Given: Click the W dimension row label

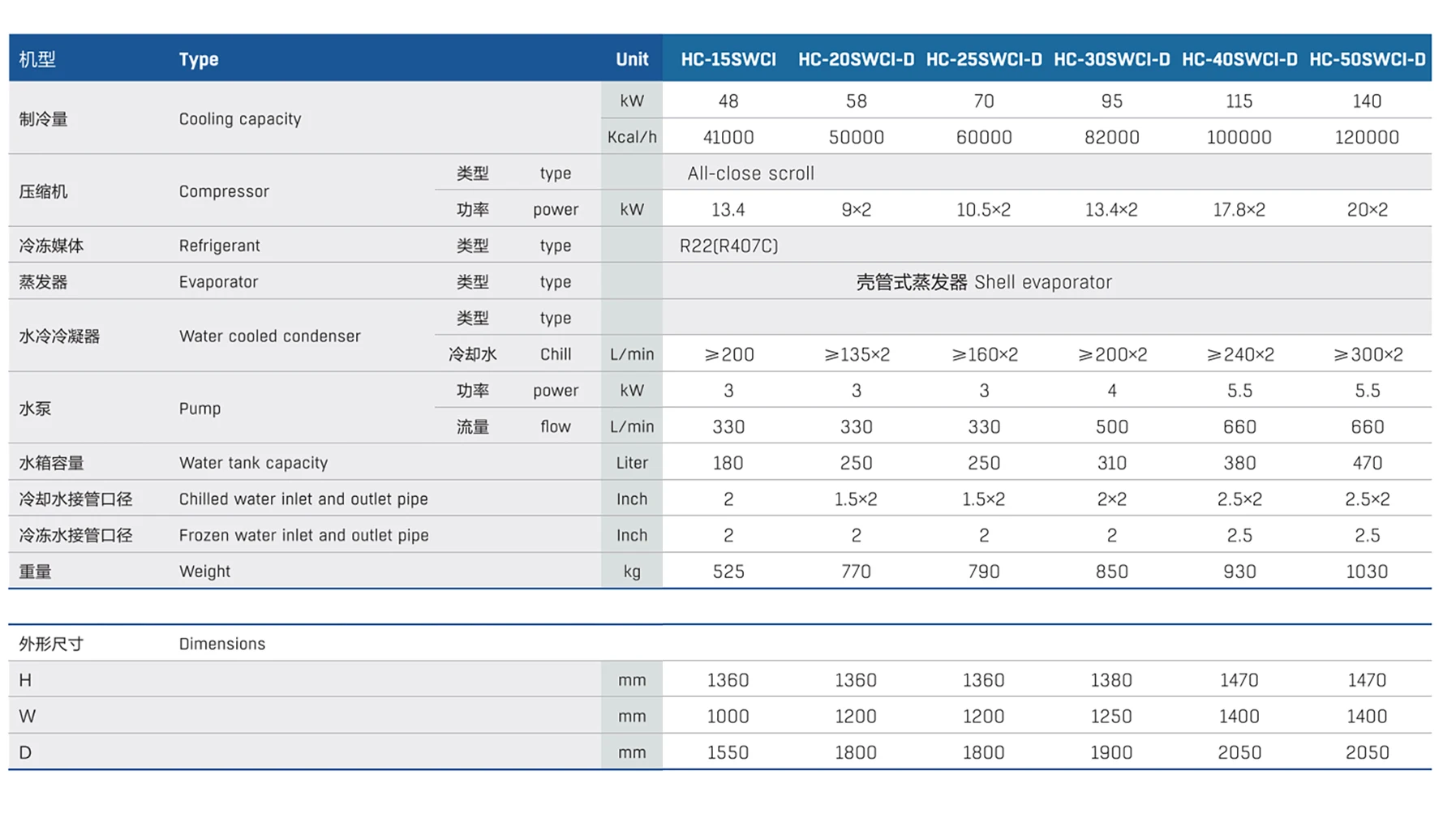Looking at the screenshot, I should 27,717.
